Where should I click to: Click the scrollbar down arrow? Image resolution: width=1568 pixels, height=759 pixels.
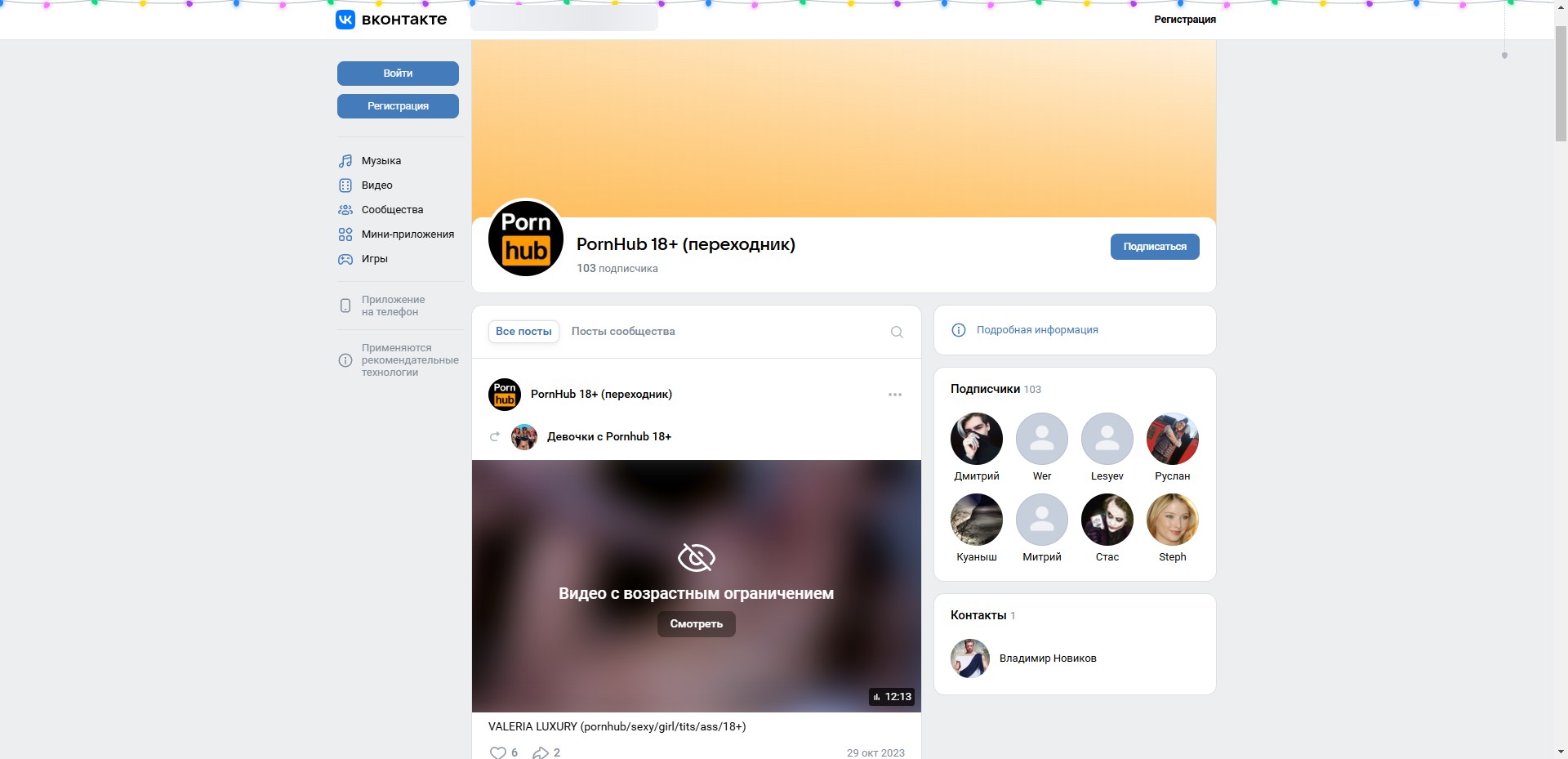click(1561, 752)
